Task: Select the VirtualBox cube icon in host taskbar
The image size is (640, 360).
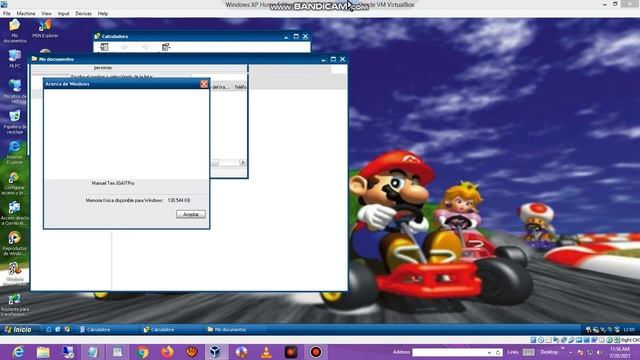Action: [216, 352]
